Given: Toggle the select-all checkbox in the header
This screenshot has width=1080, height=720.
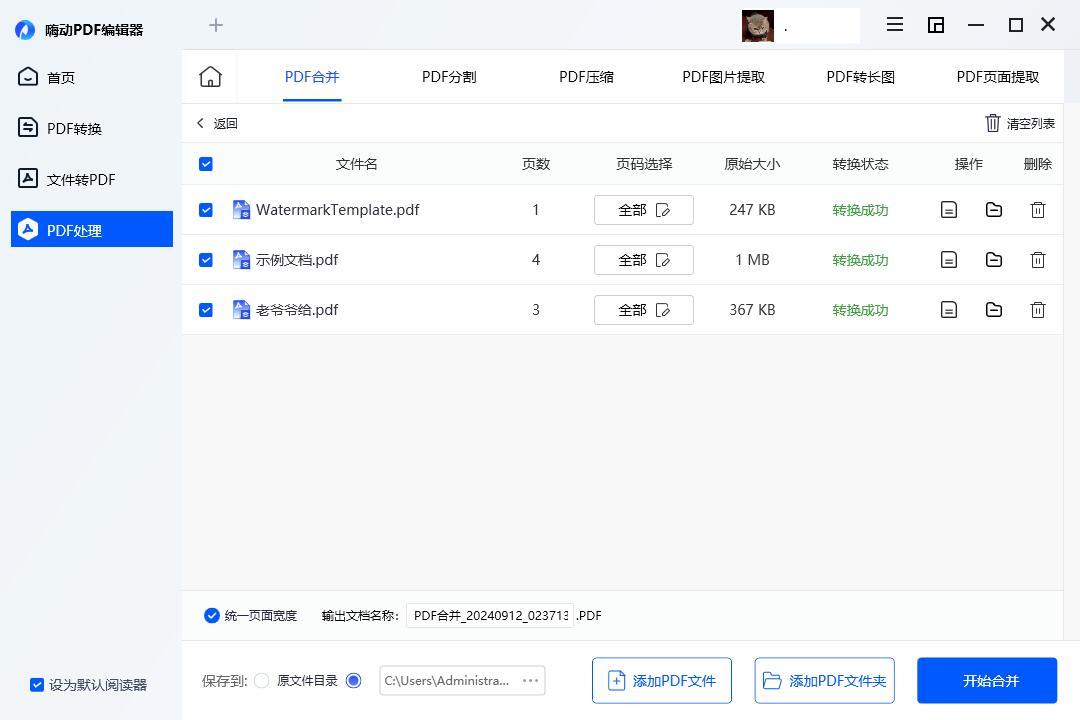Looking at the screenshot, I should tap(205, 164).
